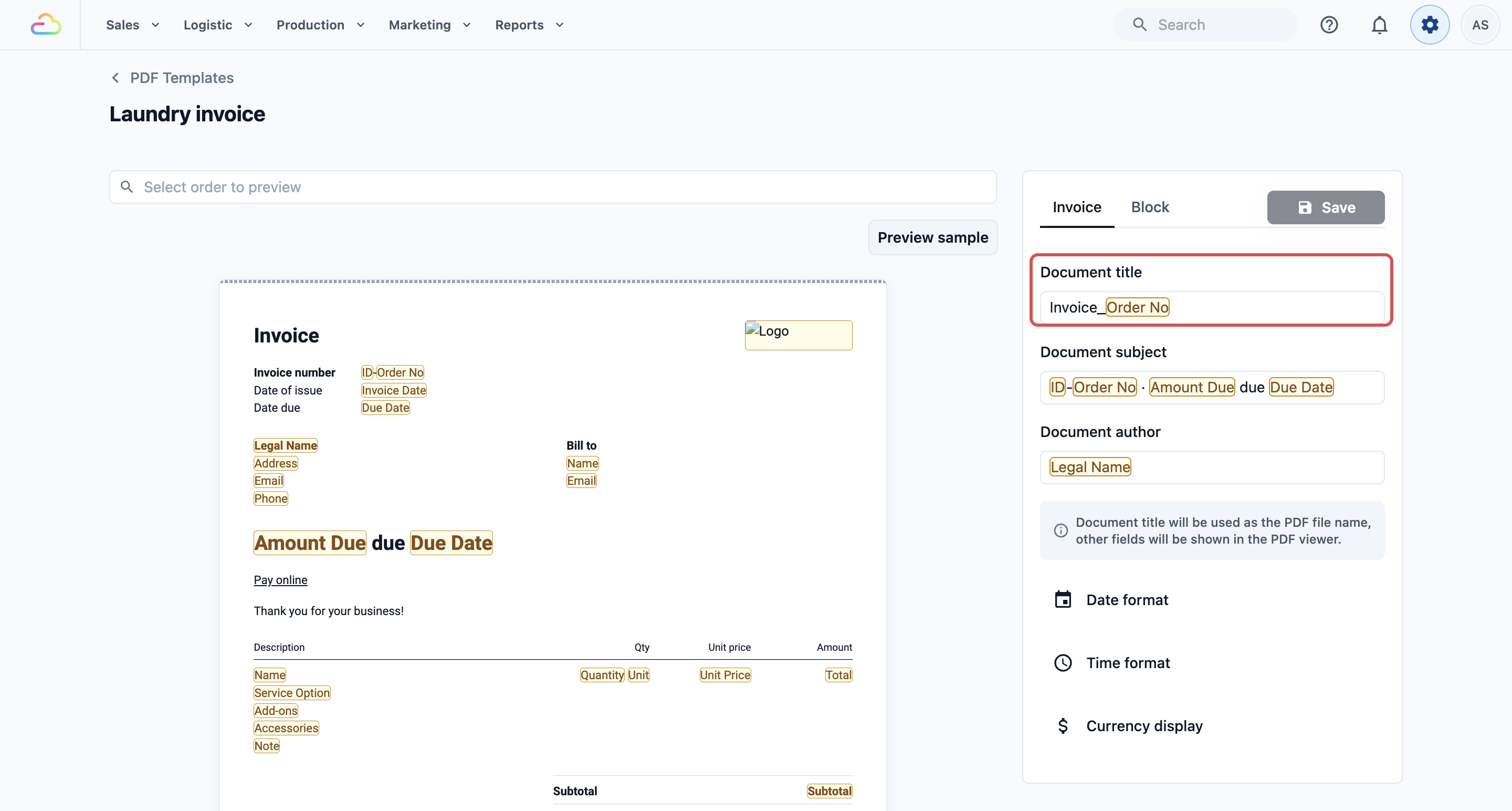Click the dollar icon for Currency display

(x=1063, y=726)
